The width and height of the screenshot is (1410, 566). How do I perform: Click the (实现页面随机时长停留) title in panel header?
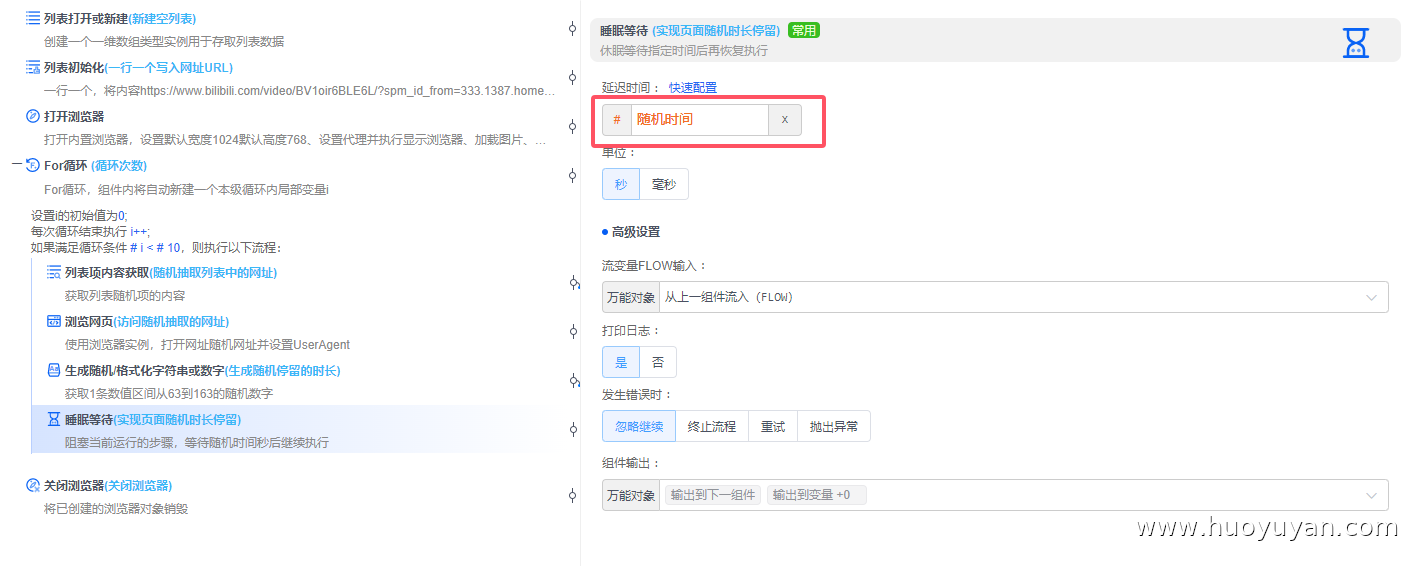716,30
